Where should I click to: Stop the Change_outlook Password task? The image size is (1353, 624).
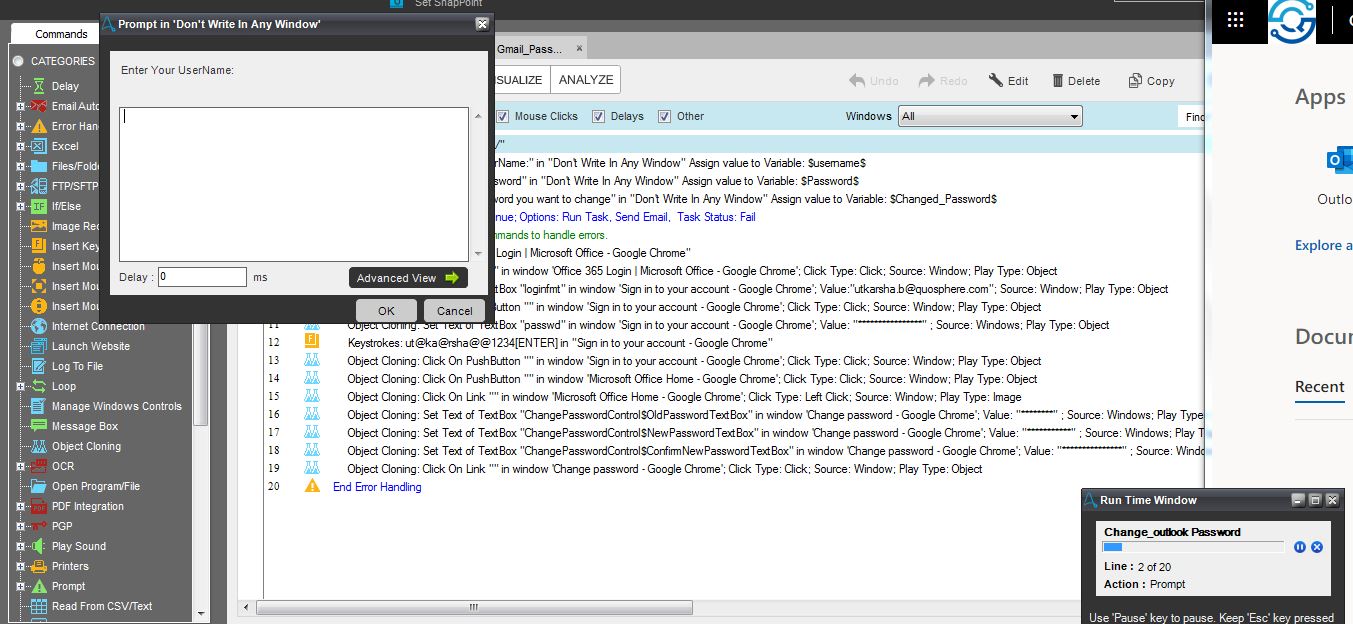[x=1317, y=547]
